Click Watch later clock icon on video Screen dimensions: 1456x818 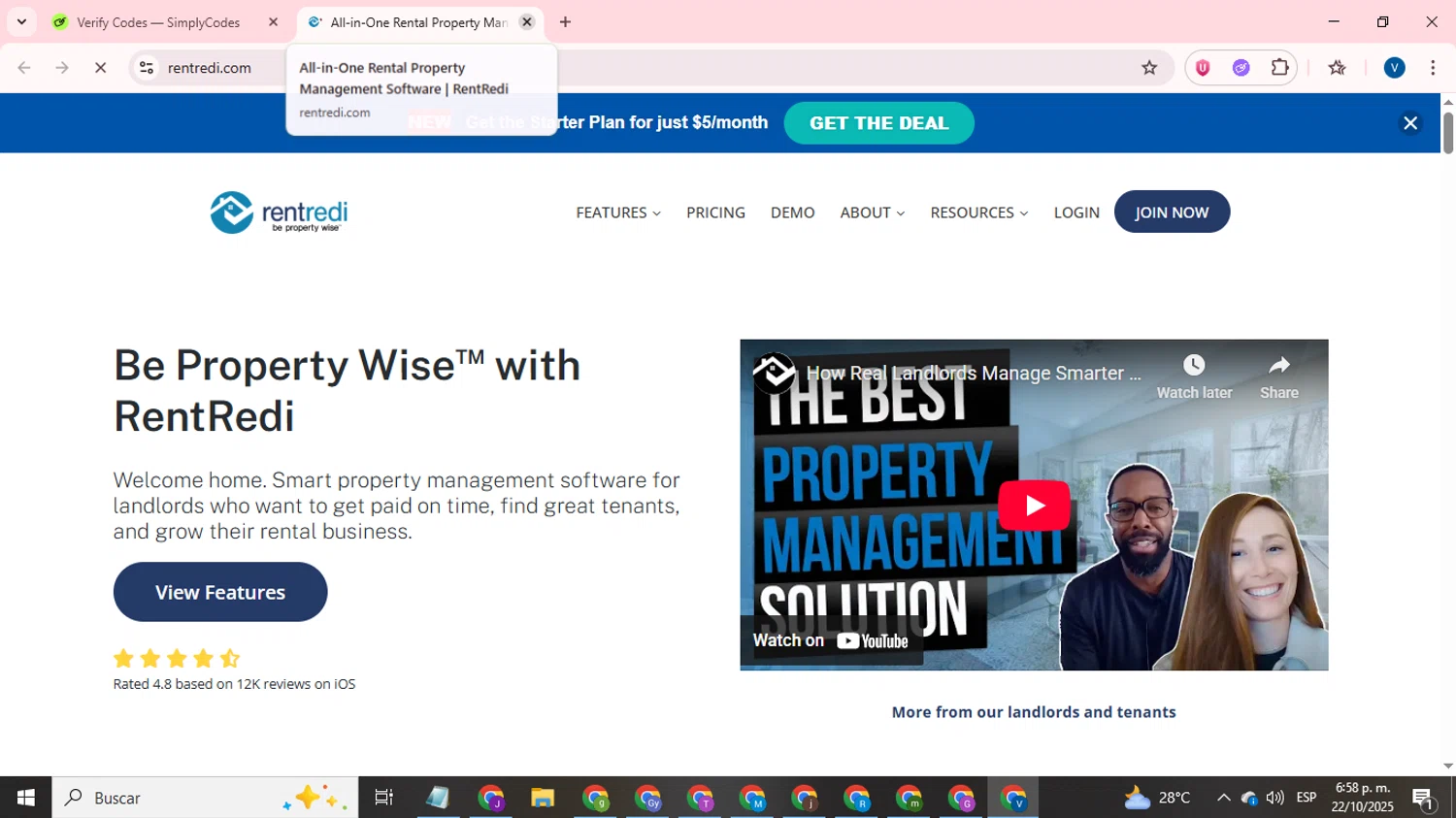[1194, 366]
